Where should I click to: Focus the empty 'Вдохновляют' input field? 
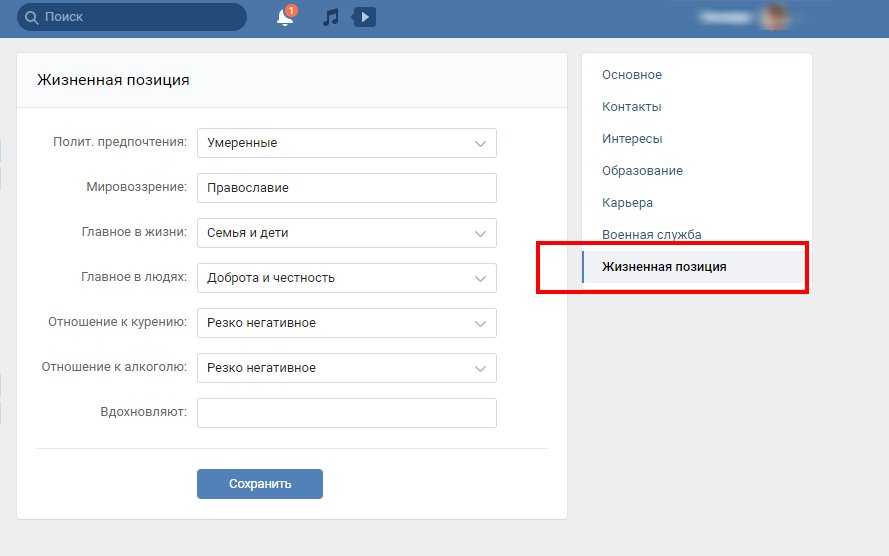click(346, 413)
